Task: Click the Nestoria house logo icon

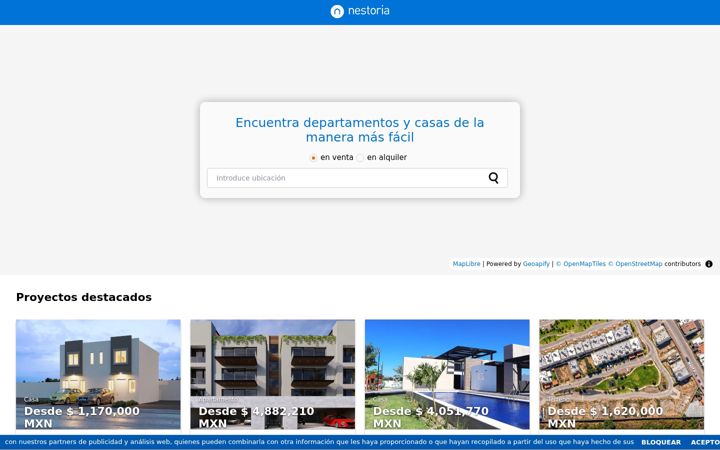Action: click(337, 11)
